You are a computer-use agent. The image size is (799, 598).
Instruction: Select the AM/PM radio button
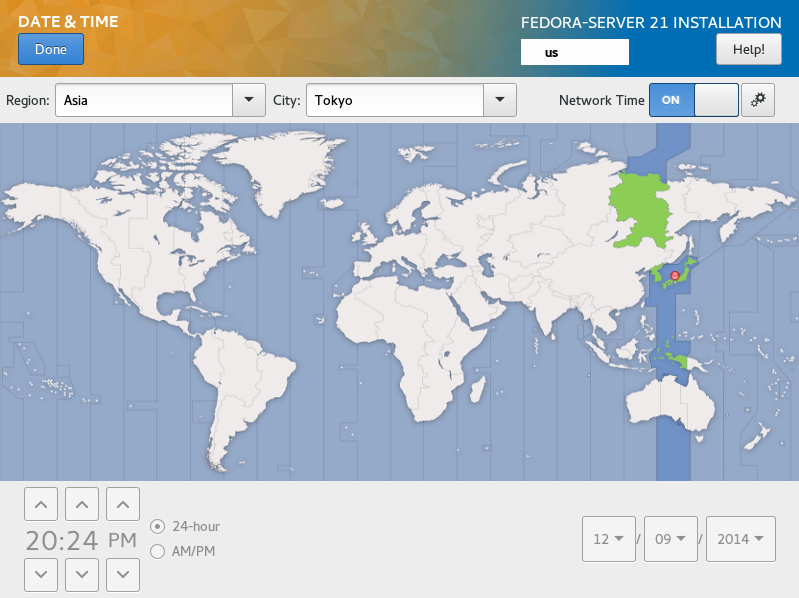157,551
